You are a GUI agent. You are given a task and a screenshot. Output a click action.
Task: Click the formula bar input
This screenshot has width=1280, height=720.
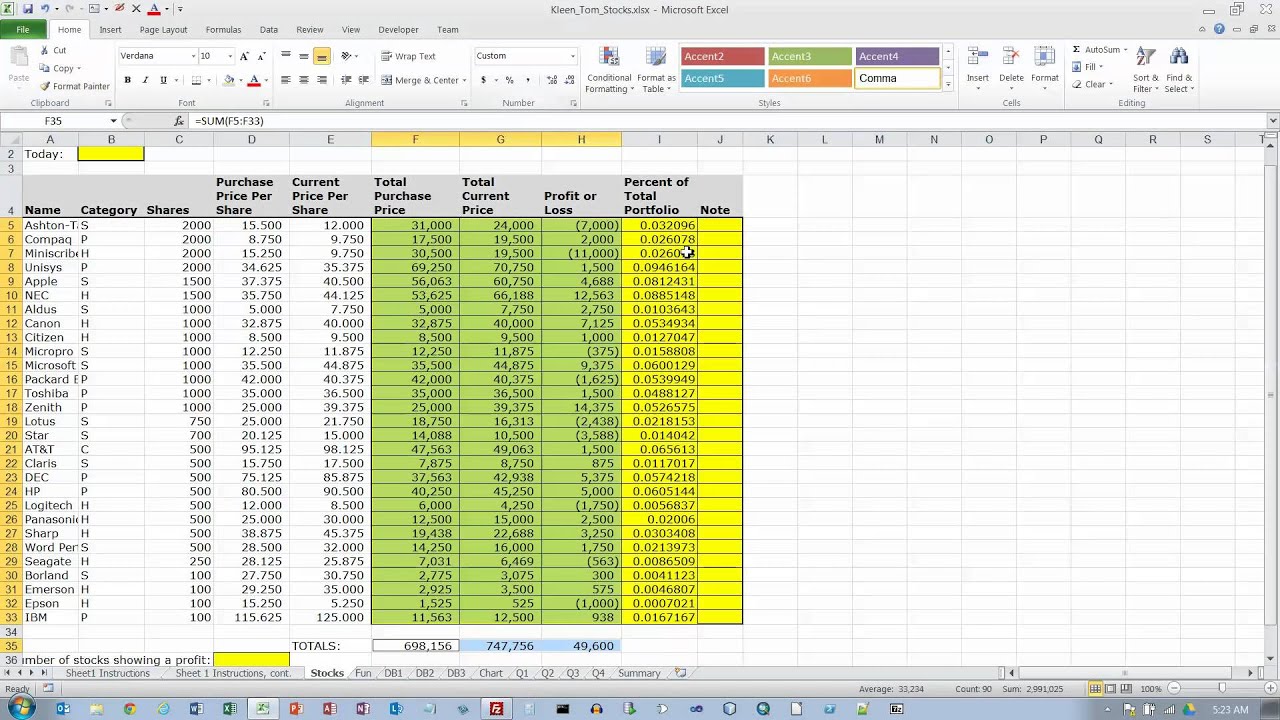click(728, 121)
